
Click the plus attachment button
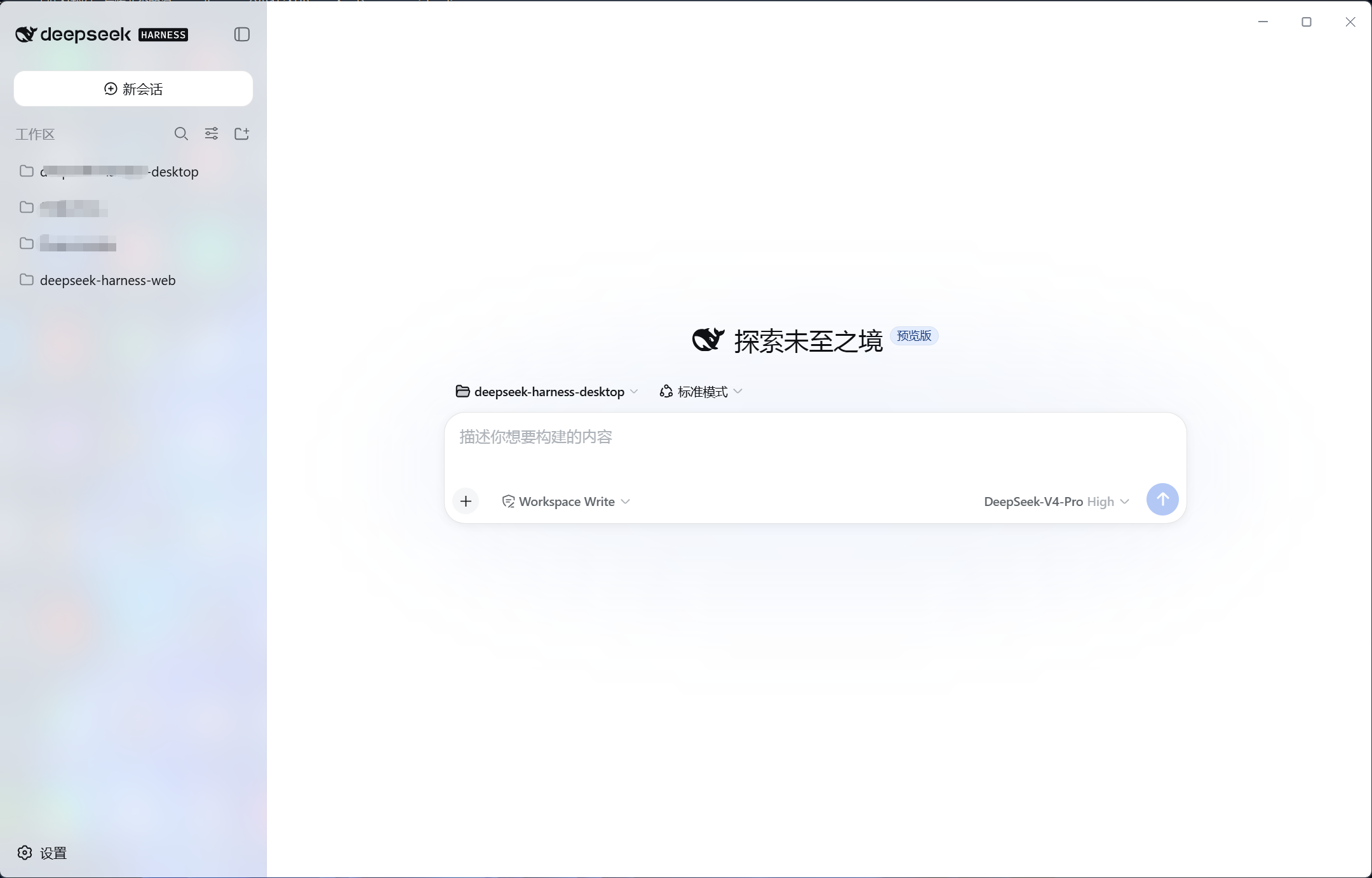click(466, 502)
